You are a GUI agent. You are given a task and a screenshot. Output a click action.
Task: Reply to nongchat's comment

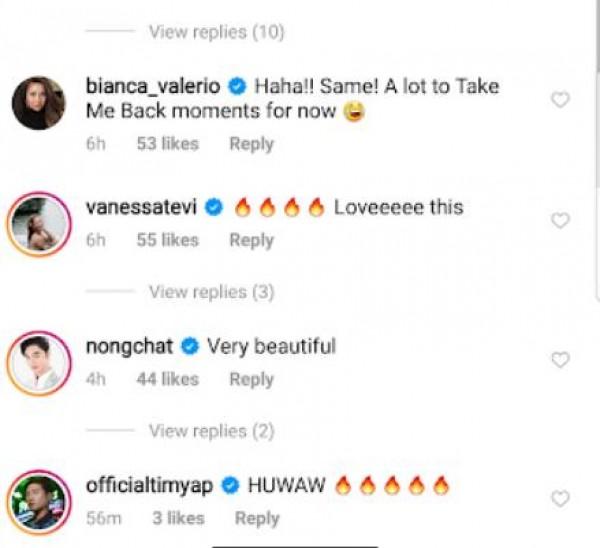tap(251, 380)
